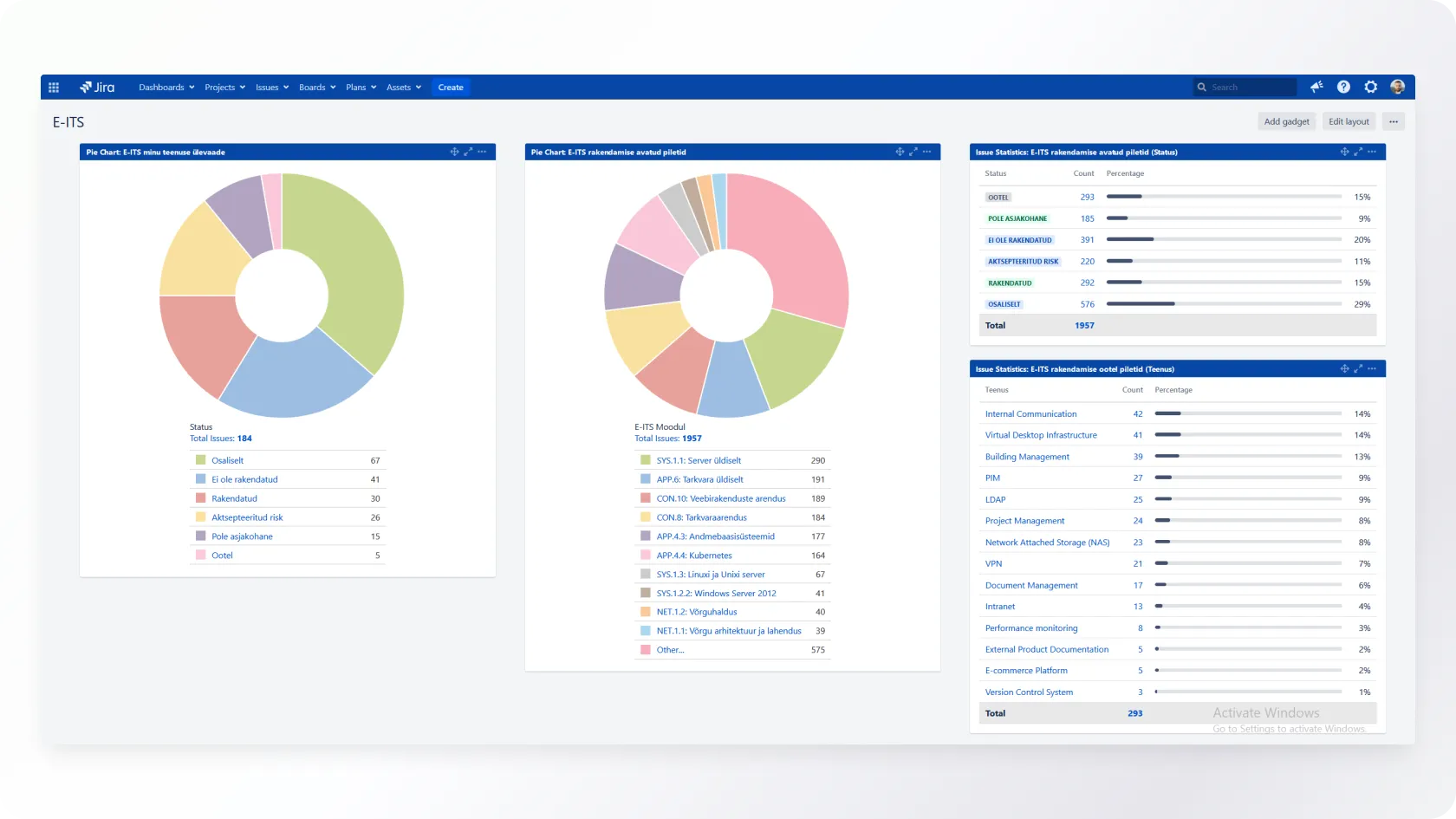Expand the Projects dropdown menu
Screen dimensions: 1456x819
pos(224,88)
